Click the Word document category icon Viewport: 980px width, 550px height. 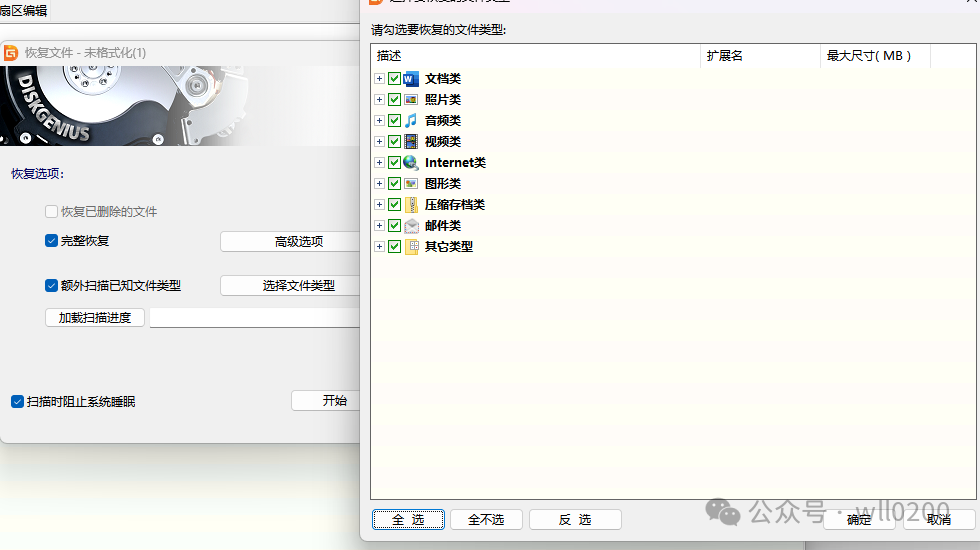tap(411, 79)
